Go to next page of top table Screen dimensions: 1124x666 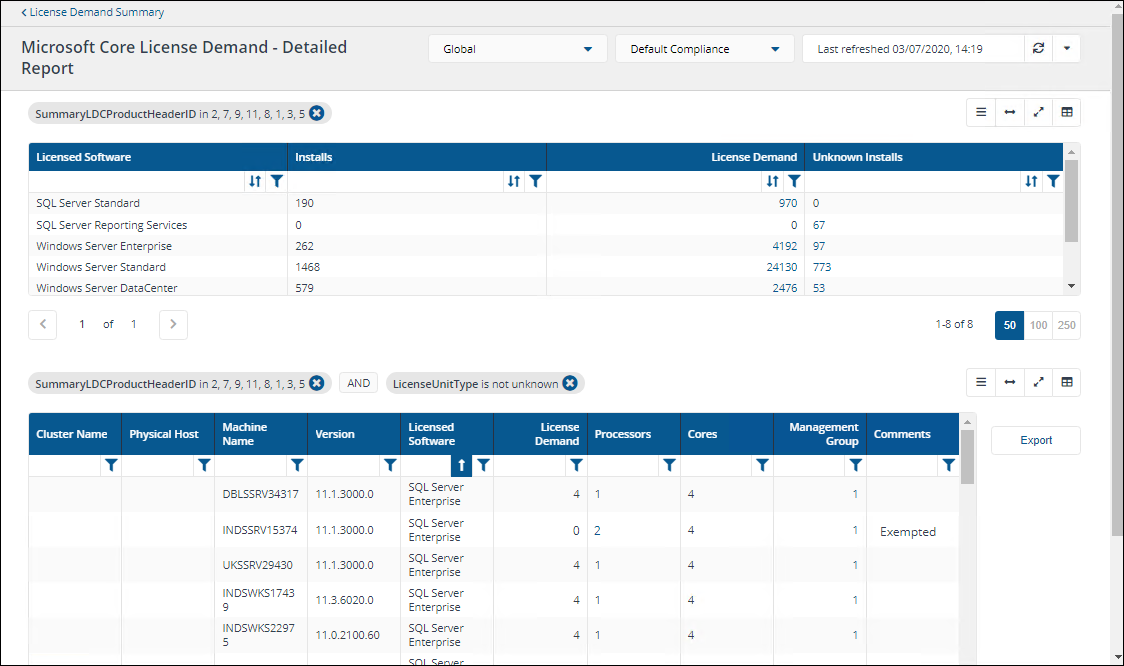click(x=173, y=324)
